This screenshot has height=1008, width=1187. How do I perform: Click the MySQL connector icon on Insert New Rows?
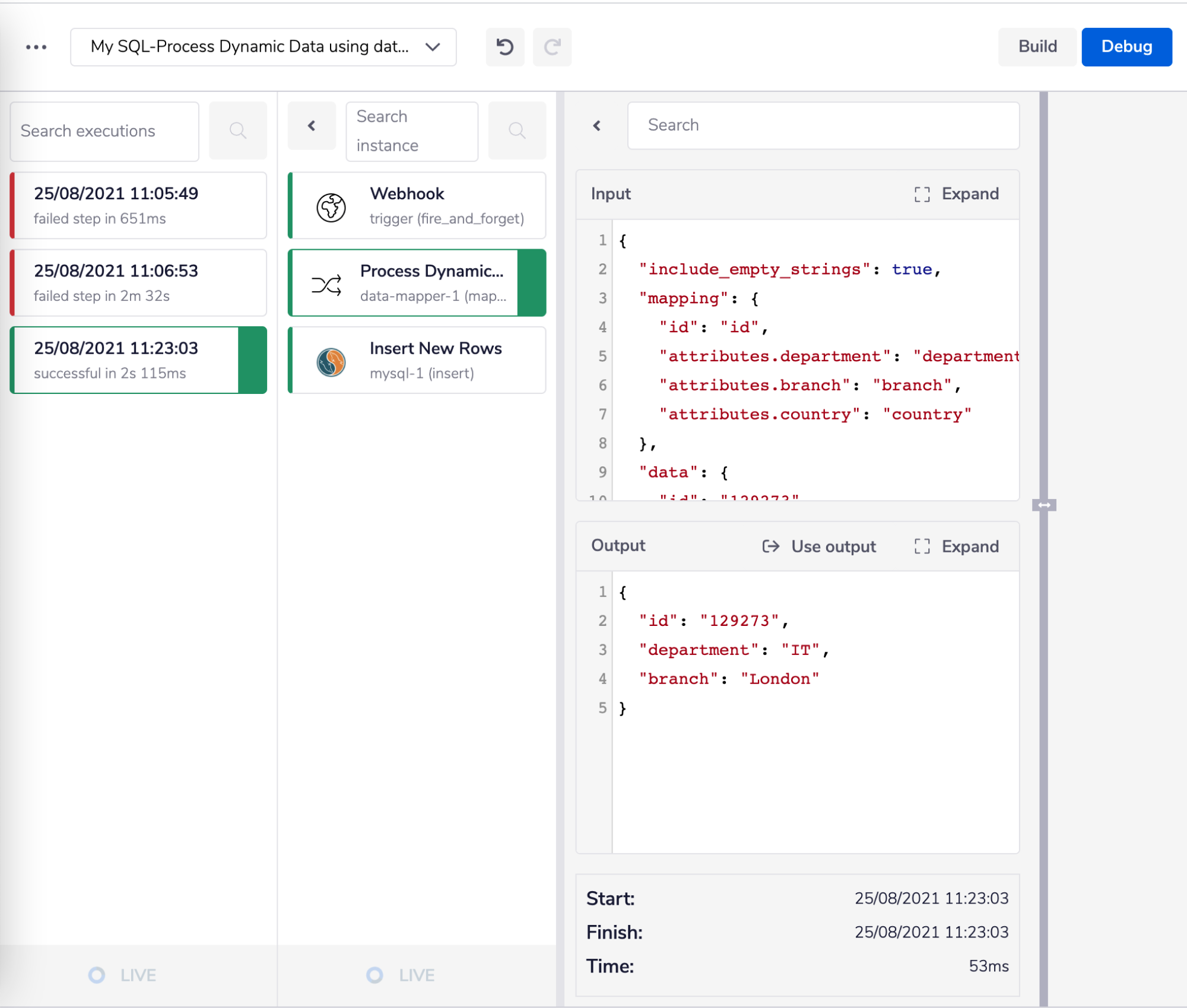coord(331,360)
